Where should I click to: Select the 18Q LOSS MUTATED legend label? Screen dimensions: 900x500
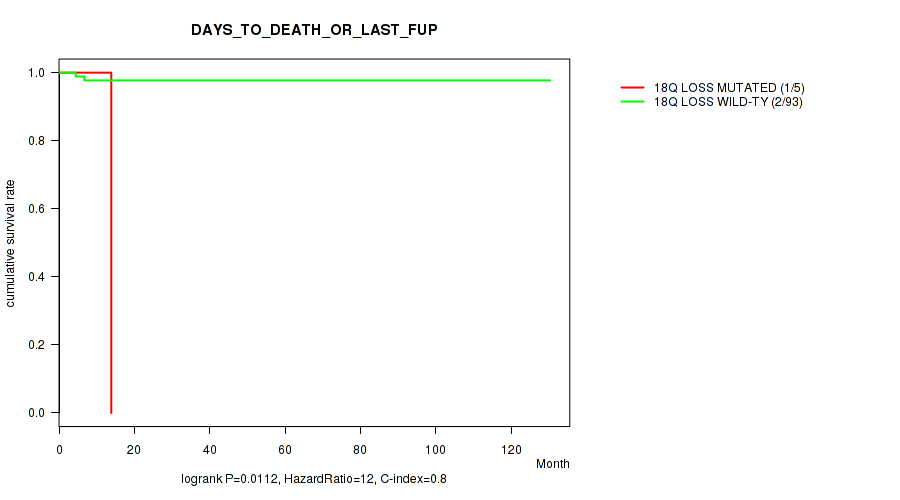coord(729,88)
